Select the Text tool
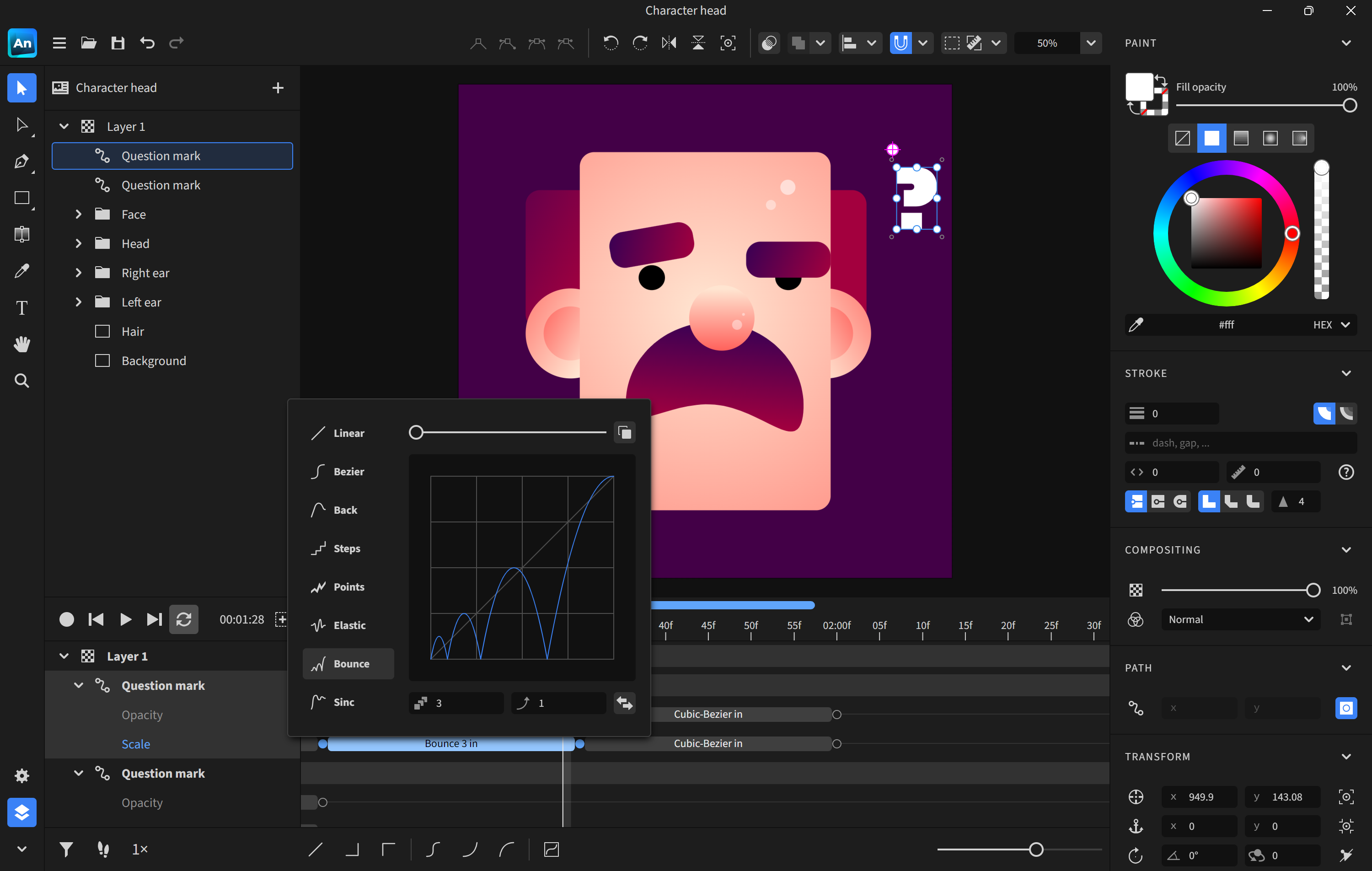This screenshot has width=1372, height=871. (x=21, y=307)
